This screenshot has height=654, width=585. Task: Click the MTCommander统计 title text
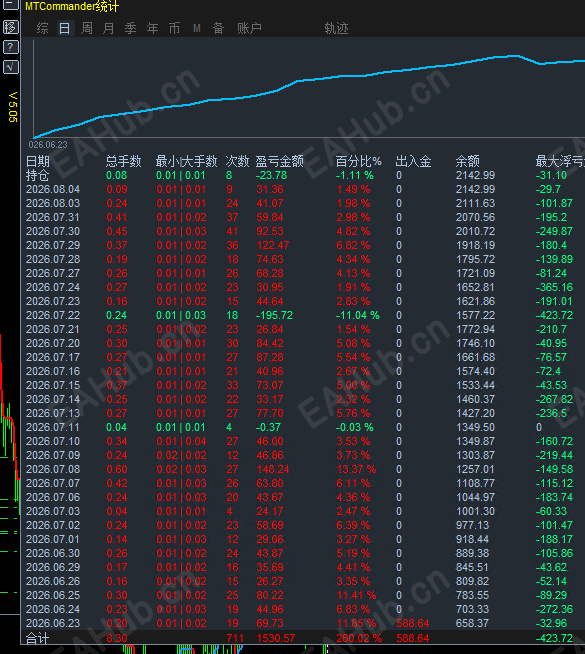[x=72, y=6]
